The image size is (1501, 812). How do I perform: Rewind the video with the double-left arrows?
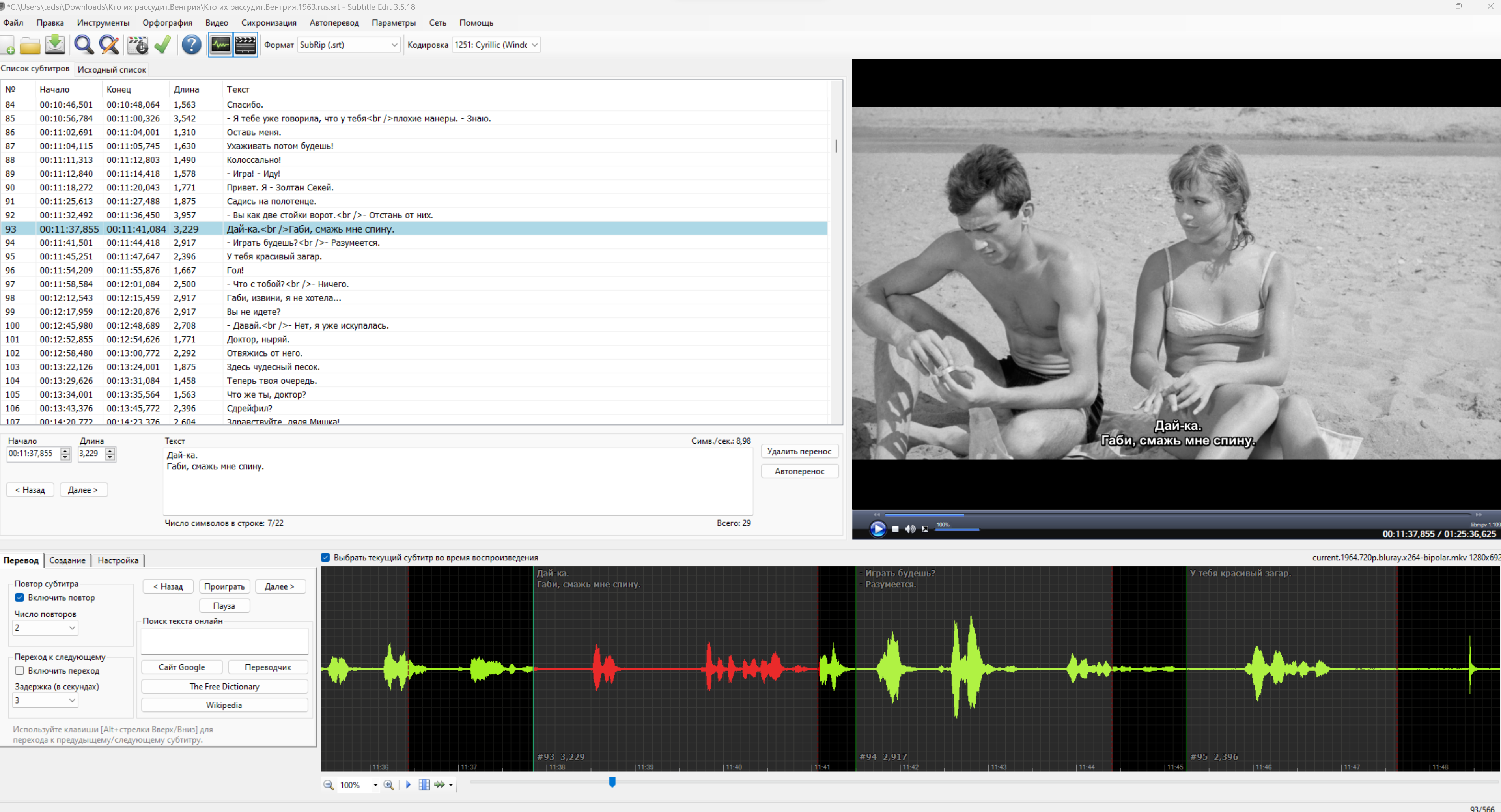pyautogui.click(x=876, y=515)
